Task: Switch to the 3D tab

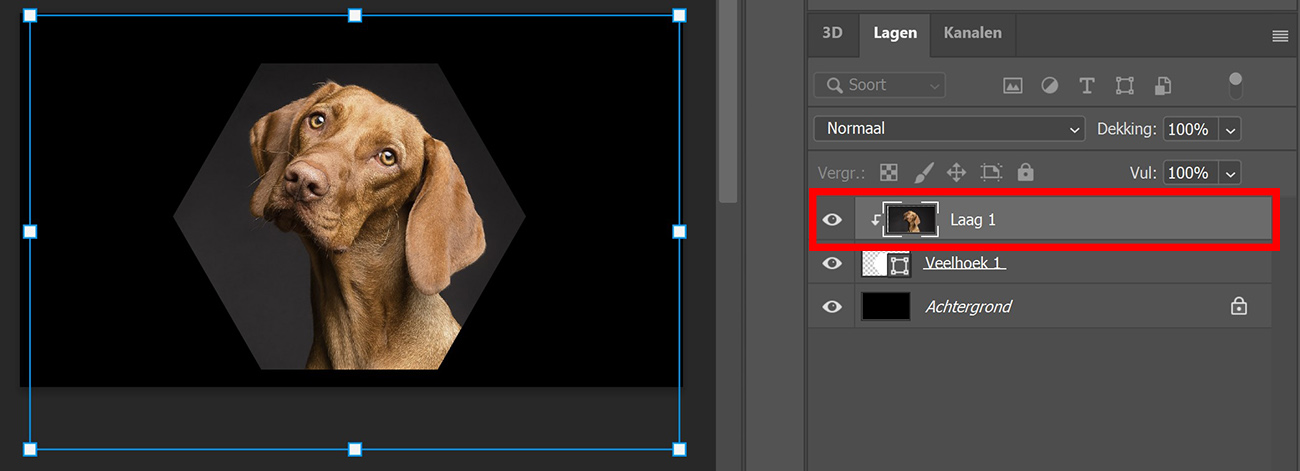Action: 832,33
